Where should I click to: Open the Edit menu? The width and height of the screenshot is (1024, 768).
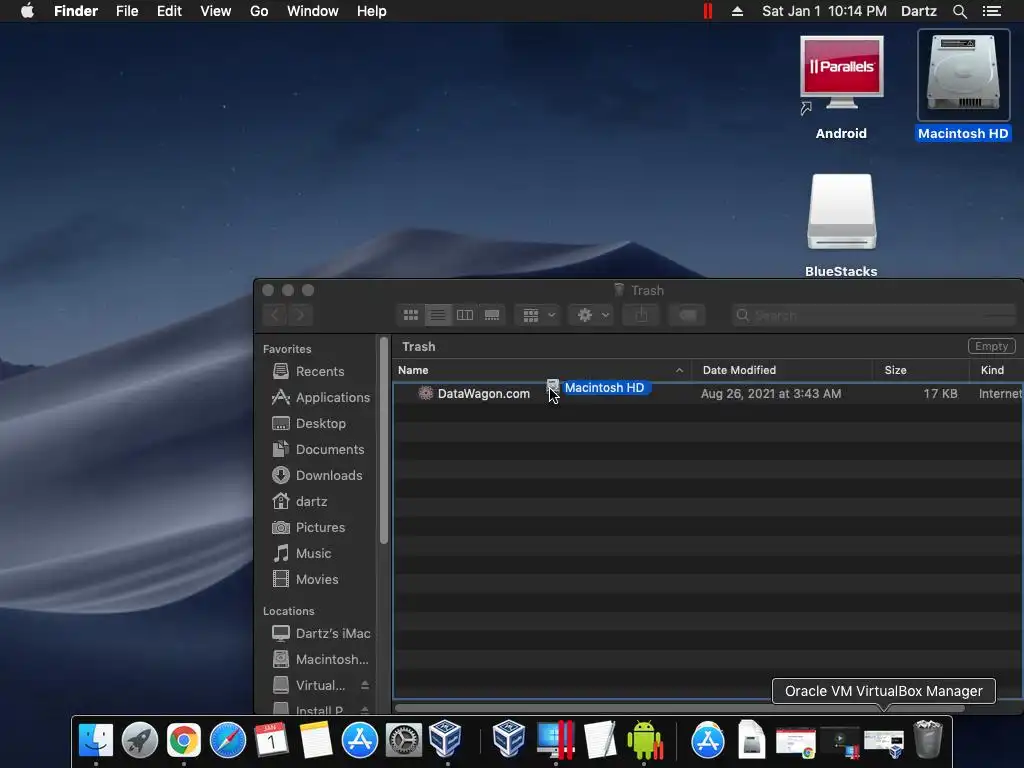(x=168, y=11)
